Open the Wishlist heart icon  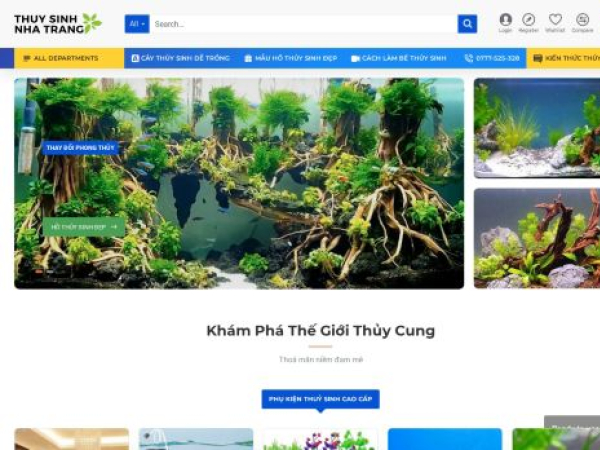[555, 19]
